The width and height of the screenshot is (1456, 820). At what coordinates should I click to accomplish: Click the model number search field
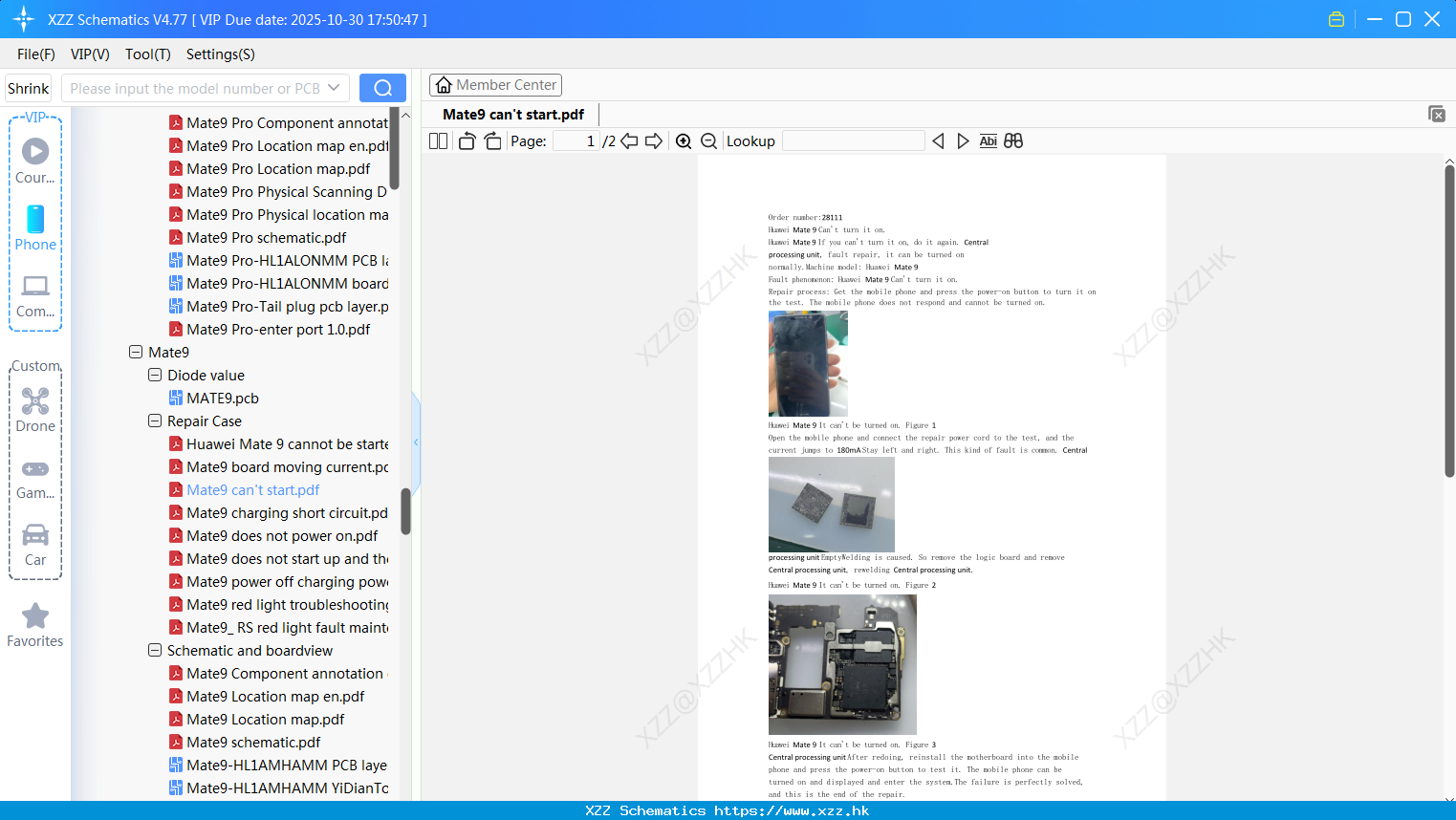point(195,88)
